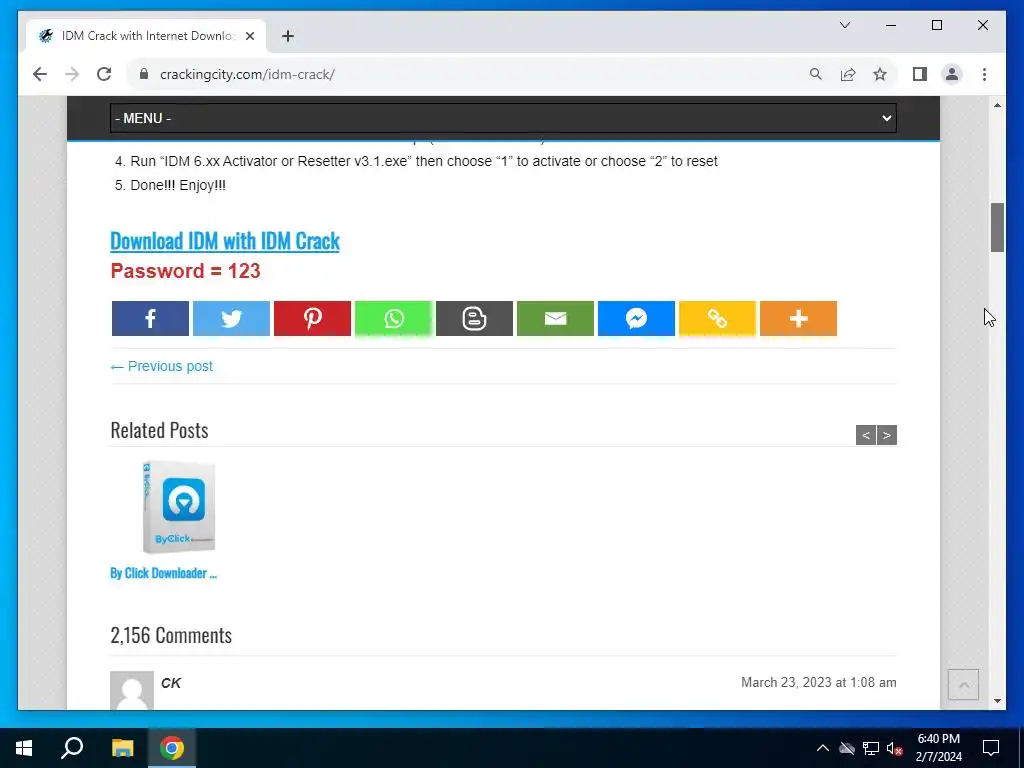Open By Click Downloader post link

163,573
